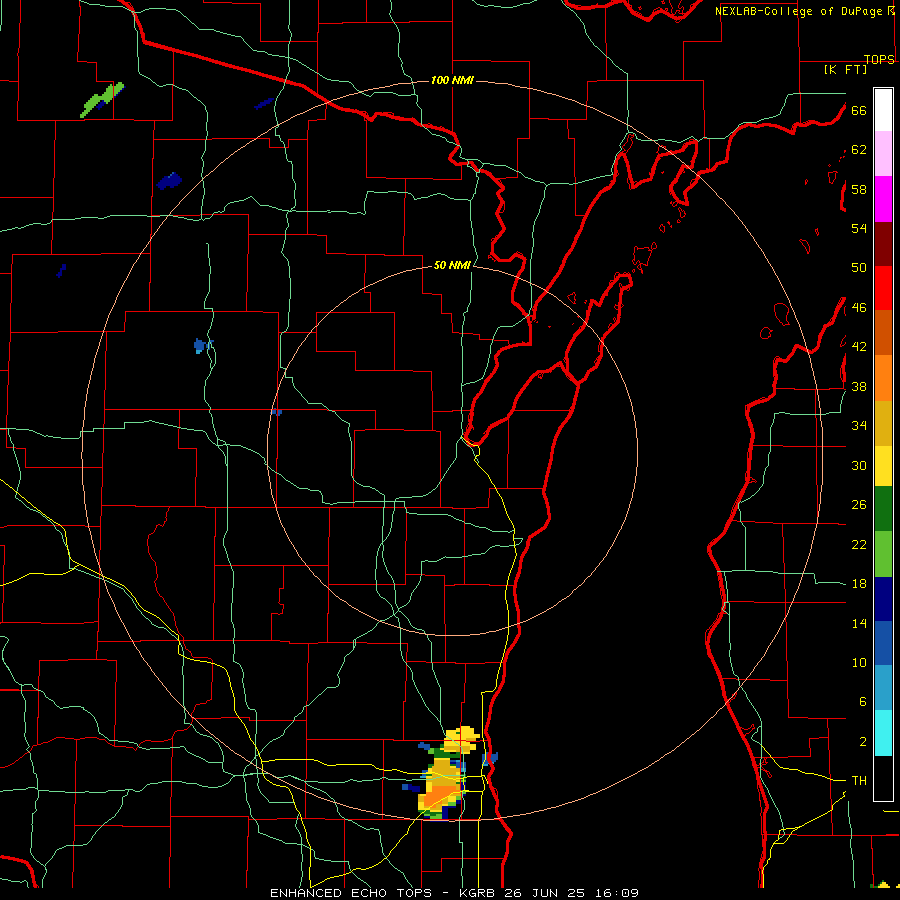Select the medium blue legend swatch
900x900 pixels.
[x=883, y=643]
